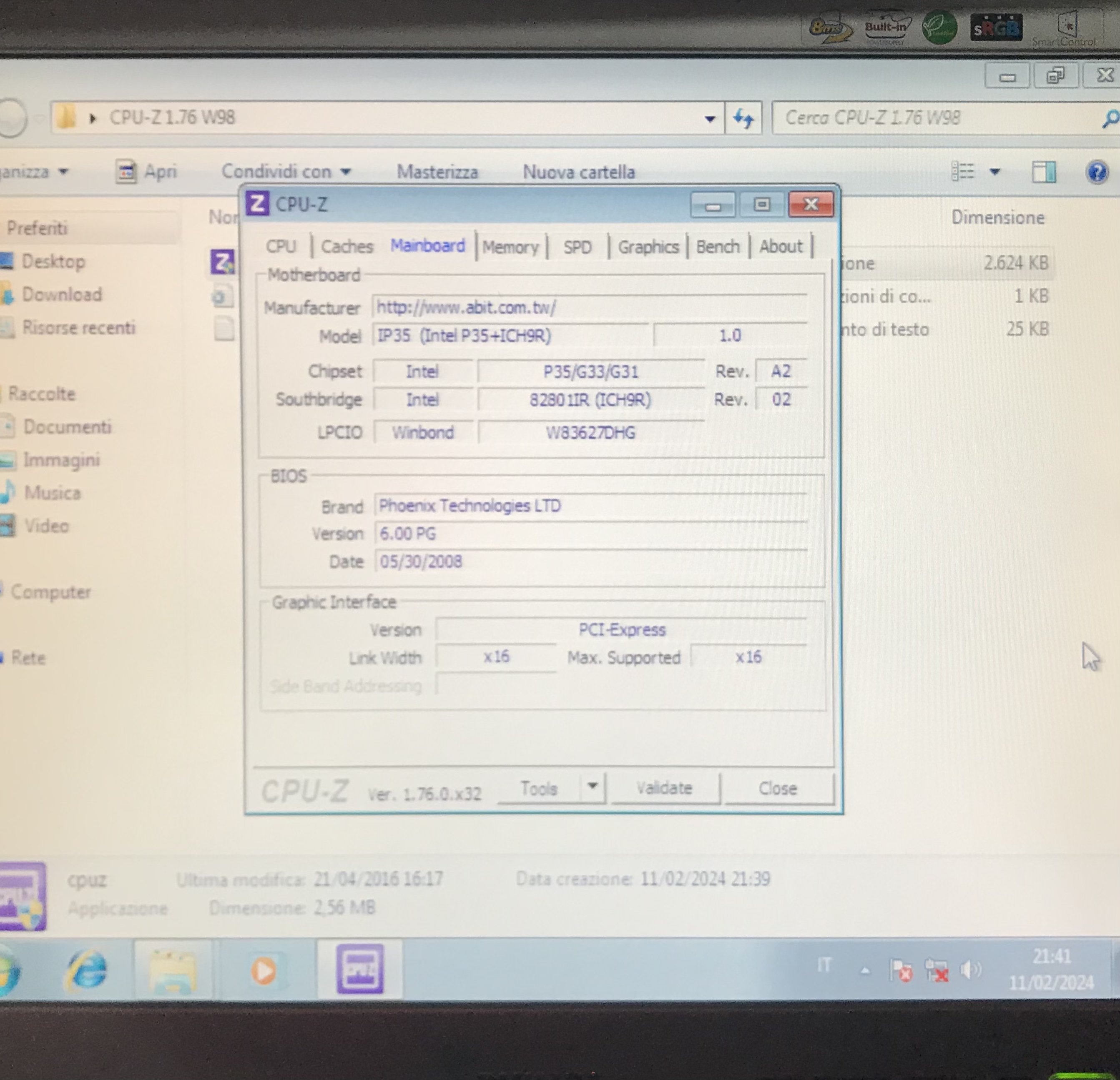
Task: Toggle the preview pane icon
Action: [1043, 172]
